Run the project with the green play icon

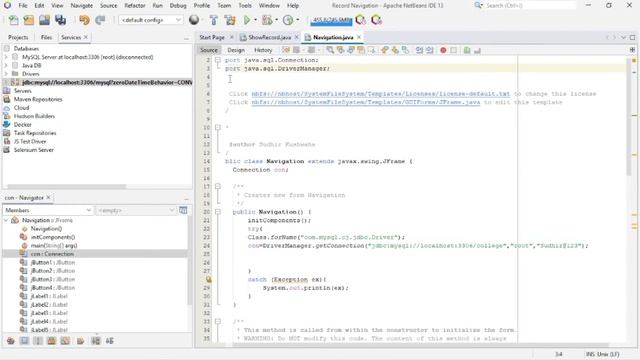pyautogui.click(x=247, y=20)
